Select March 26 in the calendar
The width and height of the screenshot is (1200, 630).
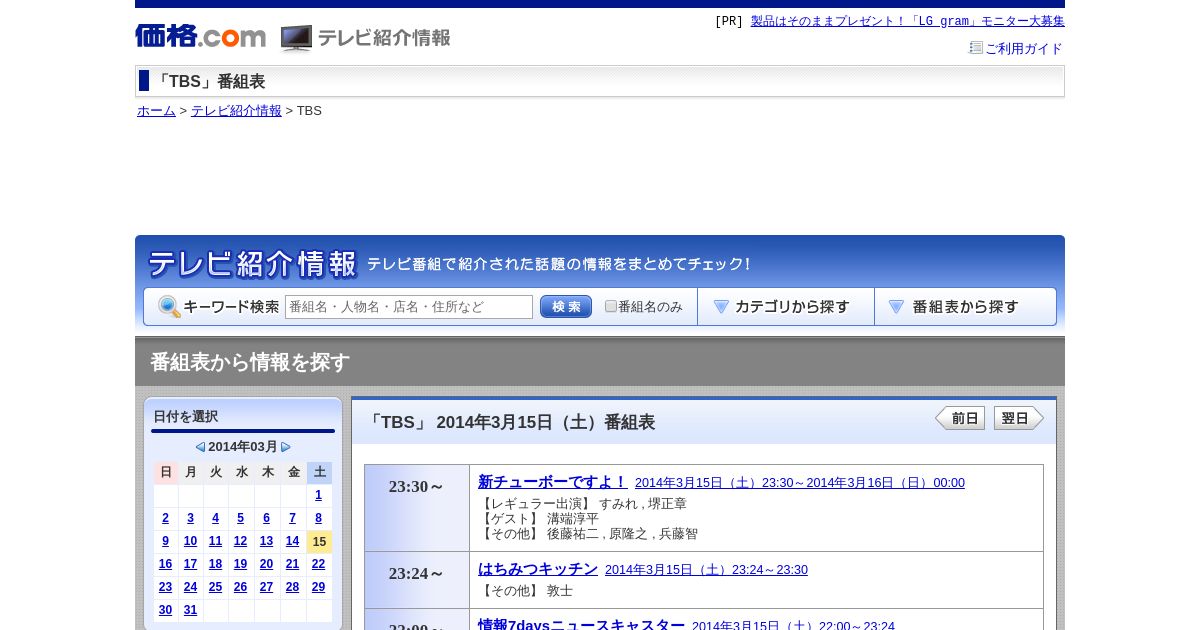click(x=240, y=587)
